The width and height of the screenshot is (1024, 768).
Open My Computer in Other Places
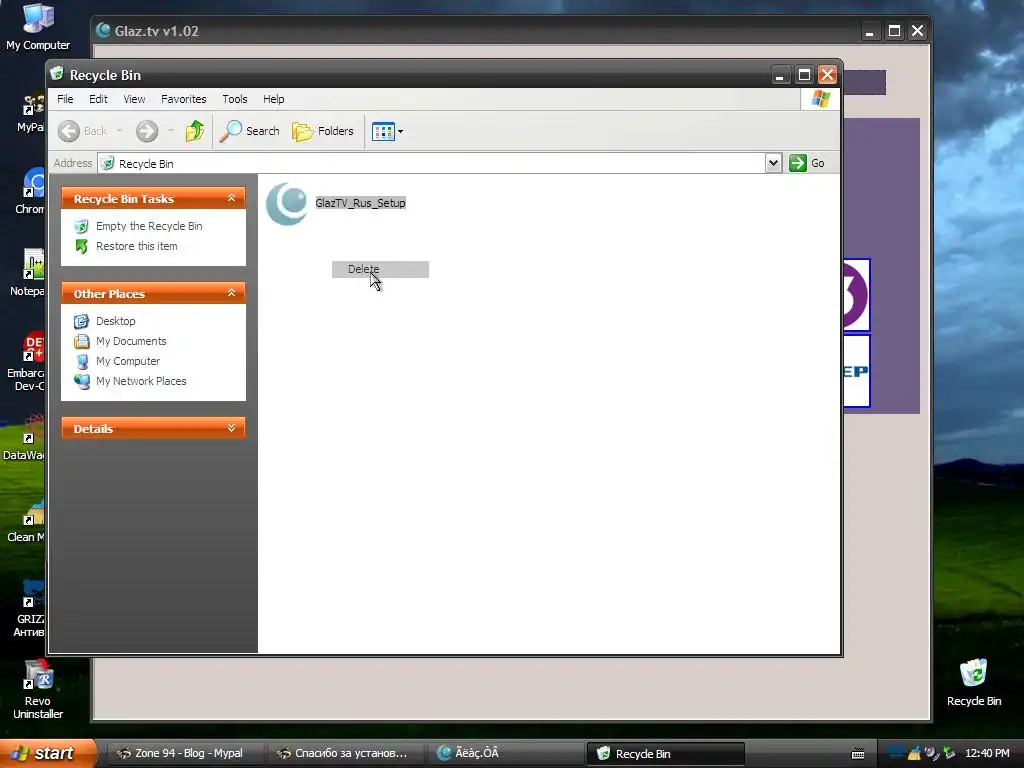coord(128,361)
